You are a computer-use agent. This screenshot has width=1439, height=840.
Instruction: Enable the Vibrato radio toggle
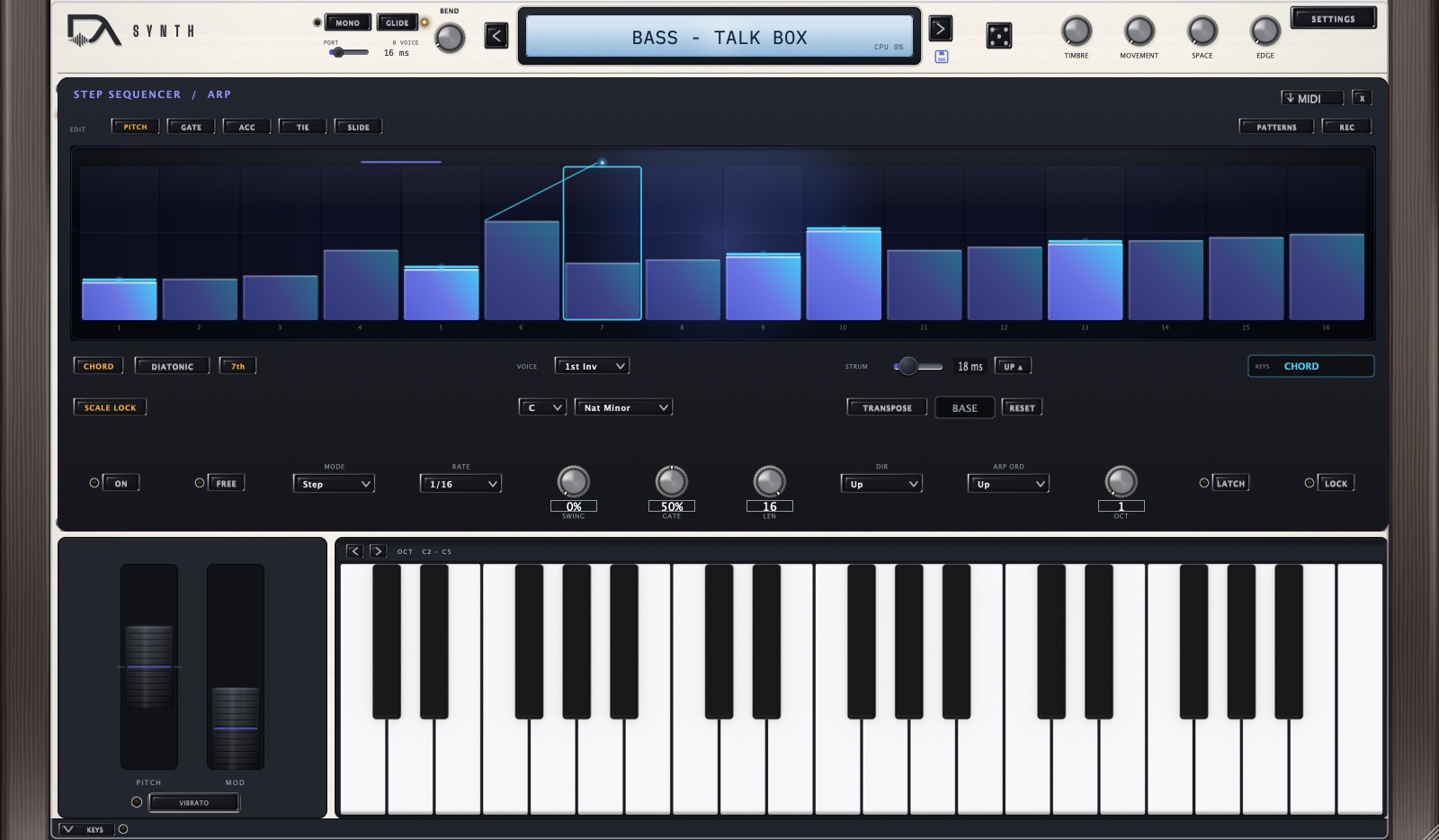[137, 802]
